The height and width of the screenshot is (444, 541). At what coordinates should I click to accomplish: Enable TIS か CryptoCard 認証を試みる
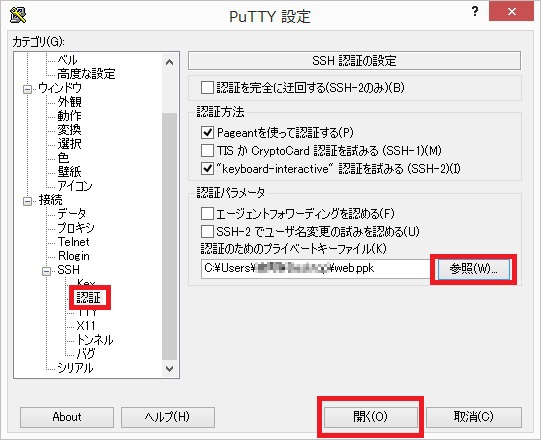(207, 150)
